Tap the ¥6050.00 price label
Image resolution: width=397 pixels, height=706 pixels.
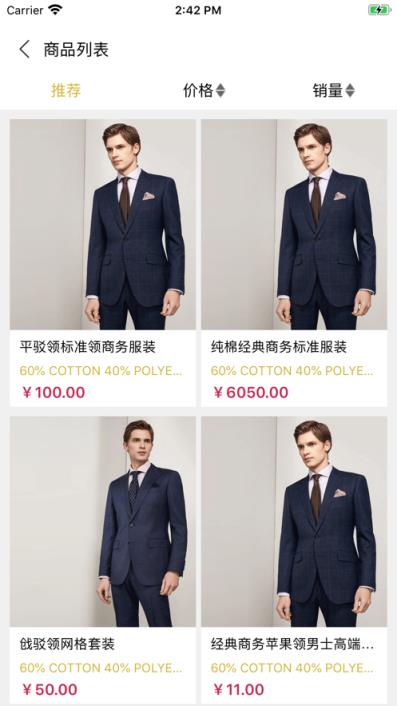251,392
